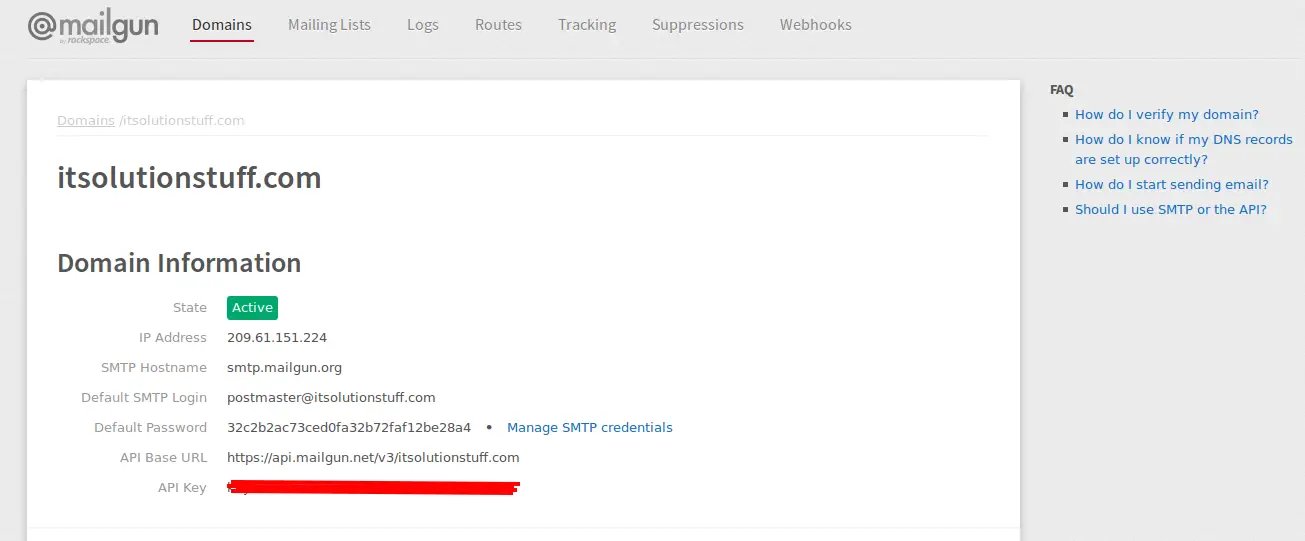Click the API Base URL value

373,458
